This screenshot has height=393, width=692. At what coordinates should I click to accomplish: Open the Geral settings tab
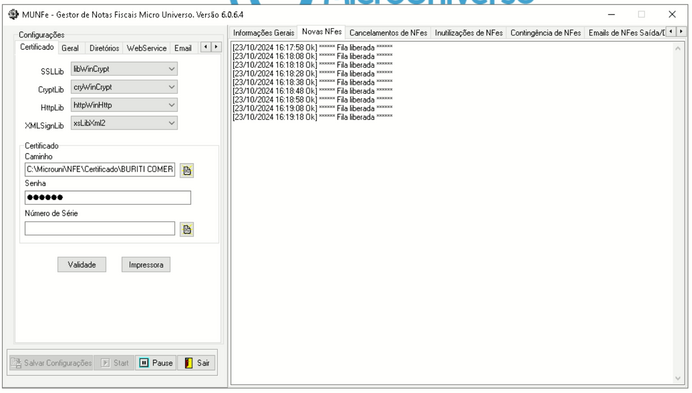click(70, 48)
